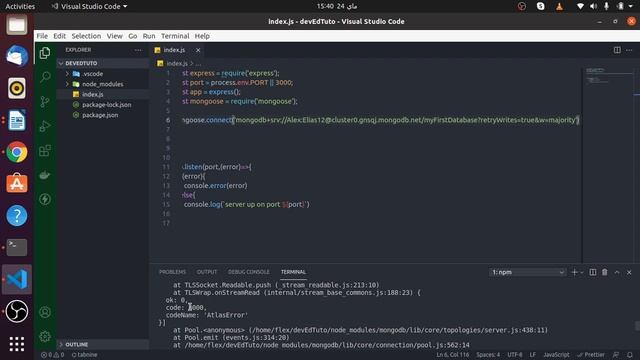
Task: Open the Help menu
Action: tap(202, 36)
